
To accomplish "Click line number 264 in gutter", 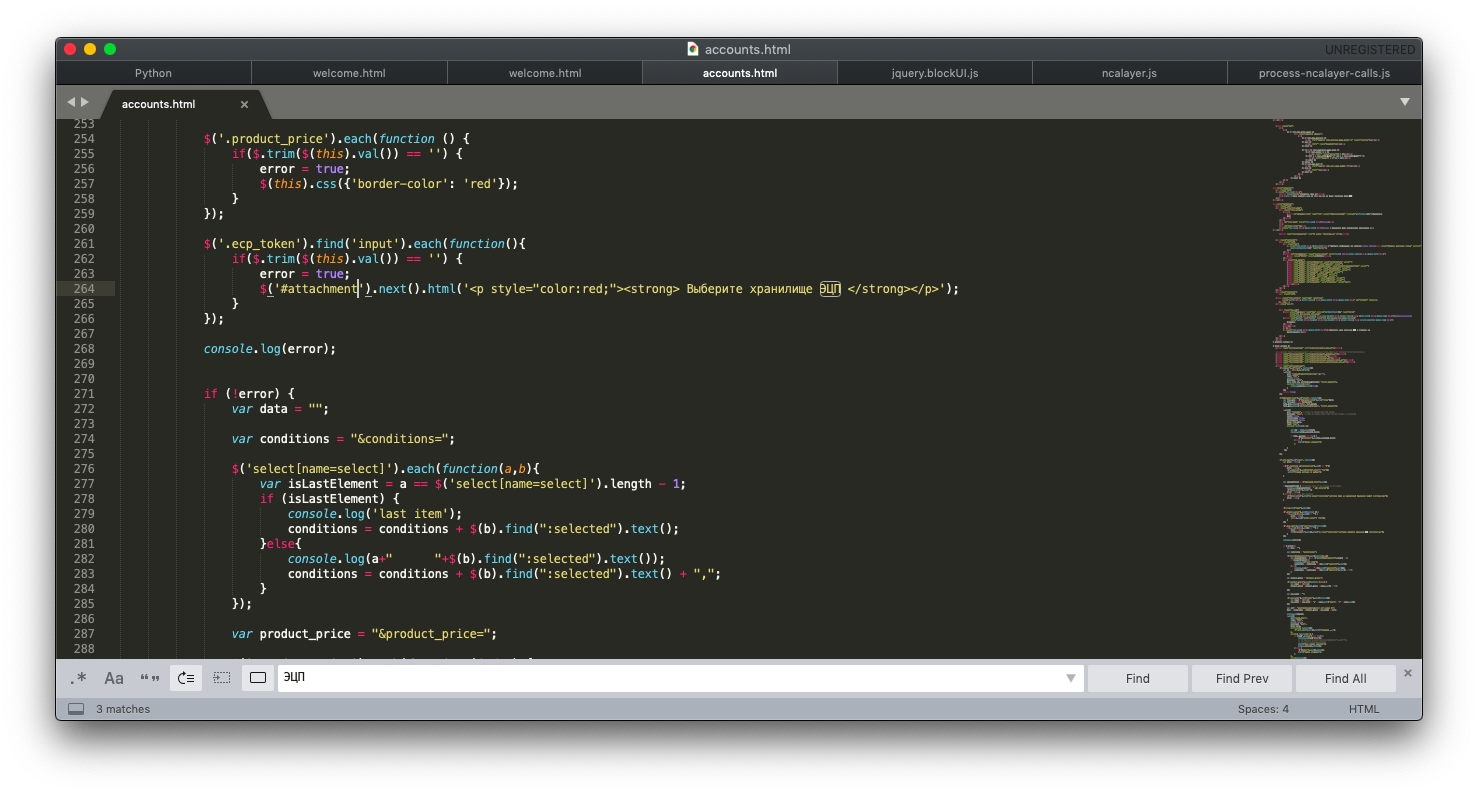I will point(84,289).
